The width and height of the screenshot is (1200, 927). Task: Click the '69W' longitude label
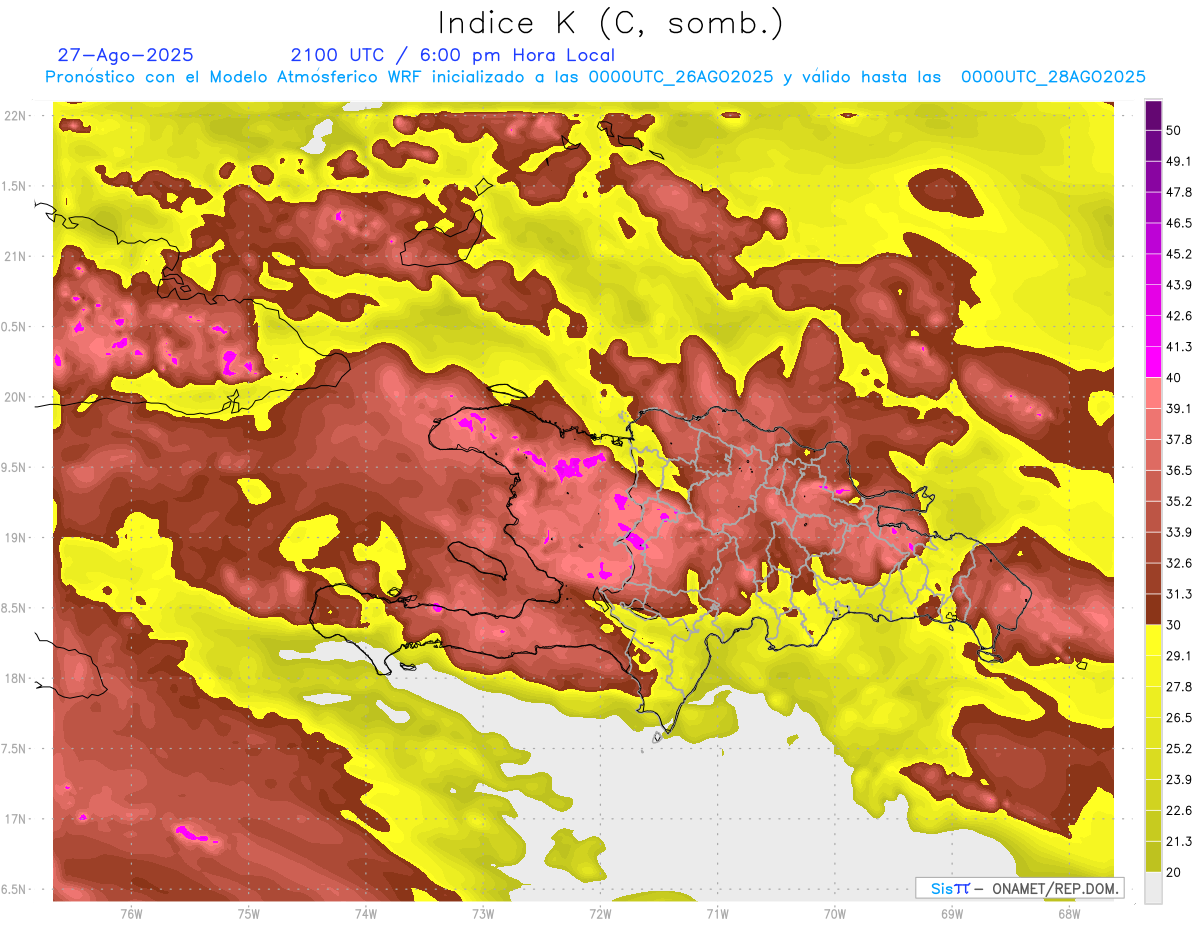(952, 913)
